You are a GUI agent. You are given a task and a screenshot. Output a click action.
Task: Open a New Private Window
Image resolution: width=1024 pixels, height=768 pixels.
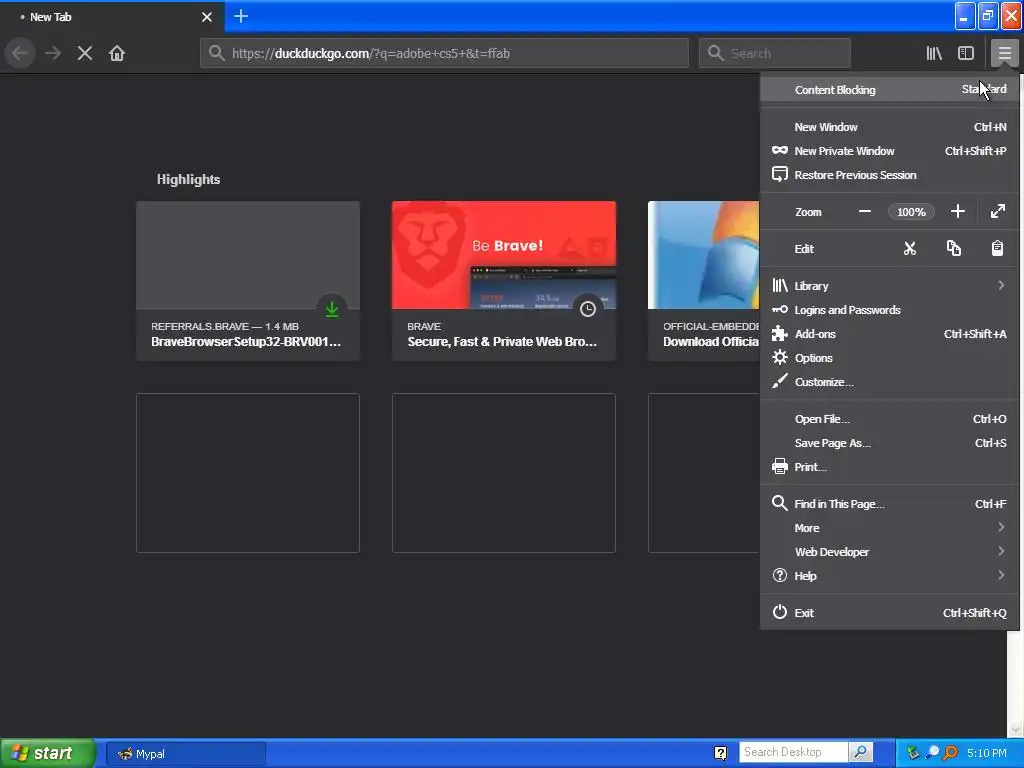pos(889,151)
